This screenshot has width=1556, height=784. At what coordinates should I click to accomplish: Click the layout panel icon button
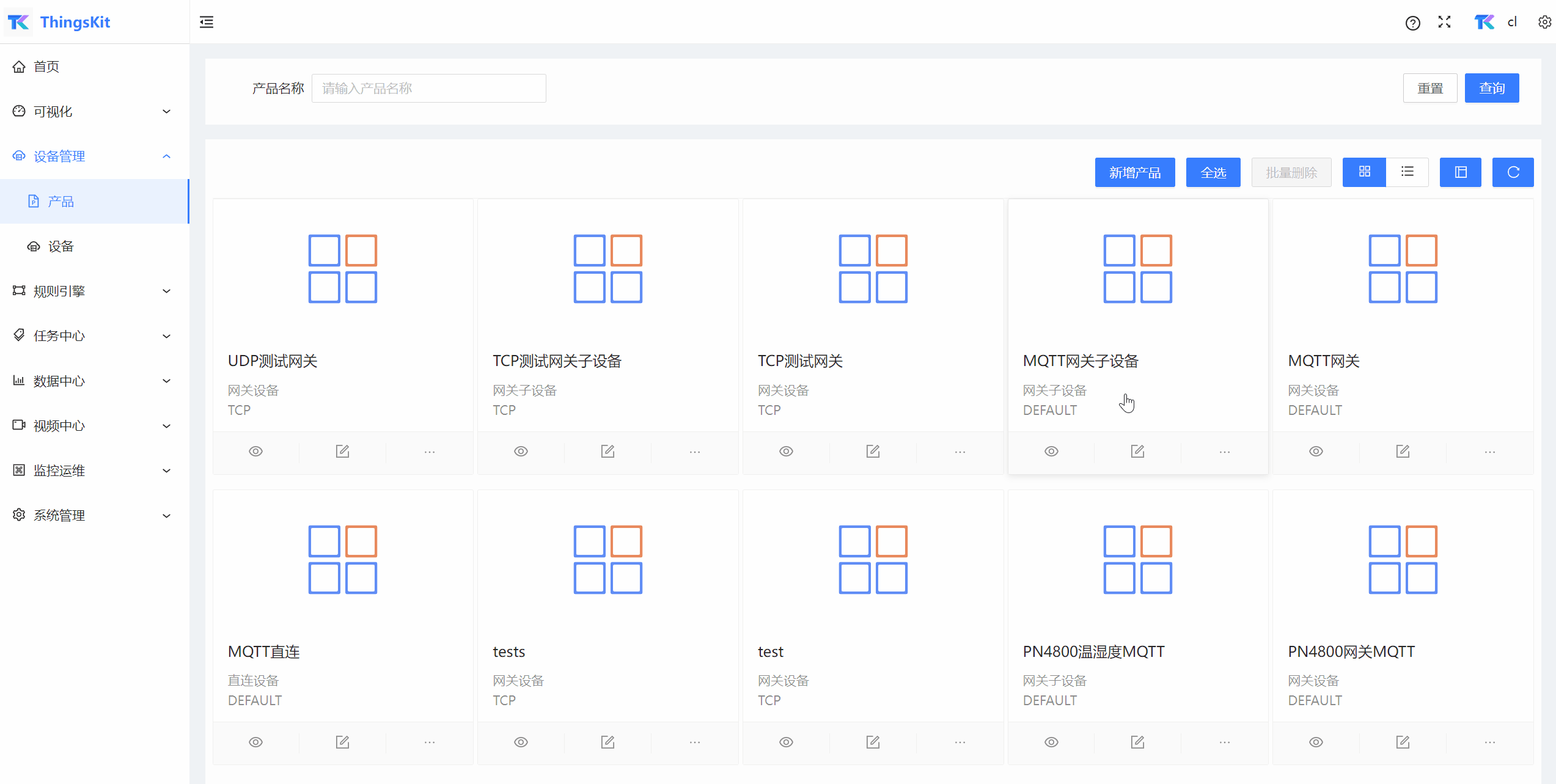[x=1460, y=172]
